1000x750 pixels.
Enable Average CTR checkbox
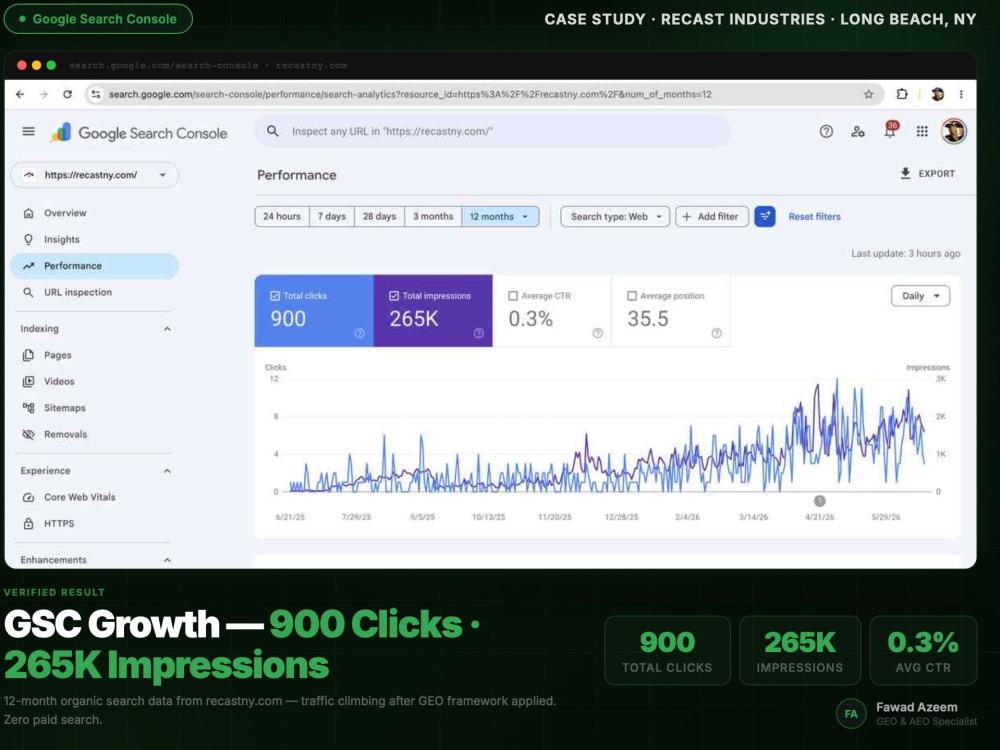(x=513, y=296)
